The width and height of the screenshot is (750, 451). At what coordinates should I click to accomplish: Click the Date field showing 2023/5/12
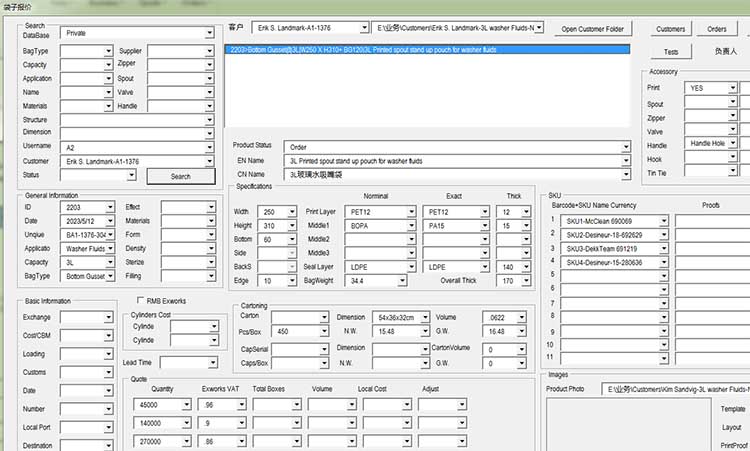88,221
